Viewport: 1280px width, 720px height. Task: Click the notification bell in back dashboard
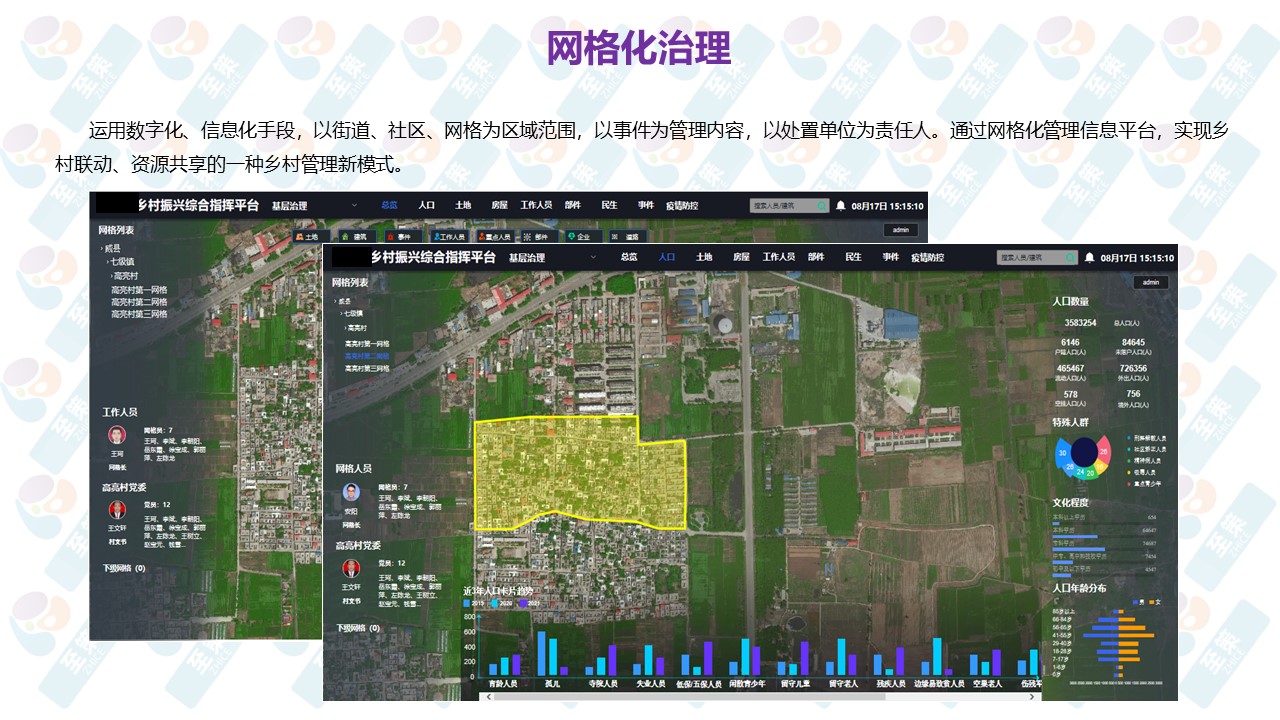tap(841, 206)
